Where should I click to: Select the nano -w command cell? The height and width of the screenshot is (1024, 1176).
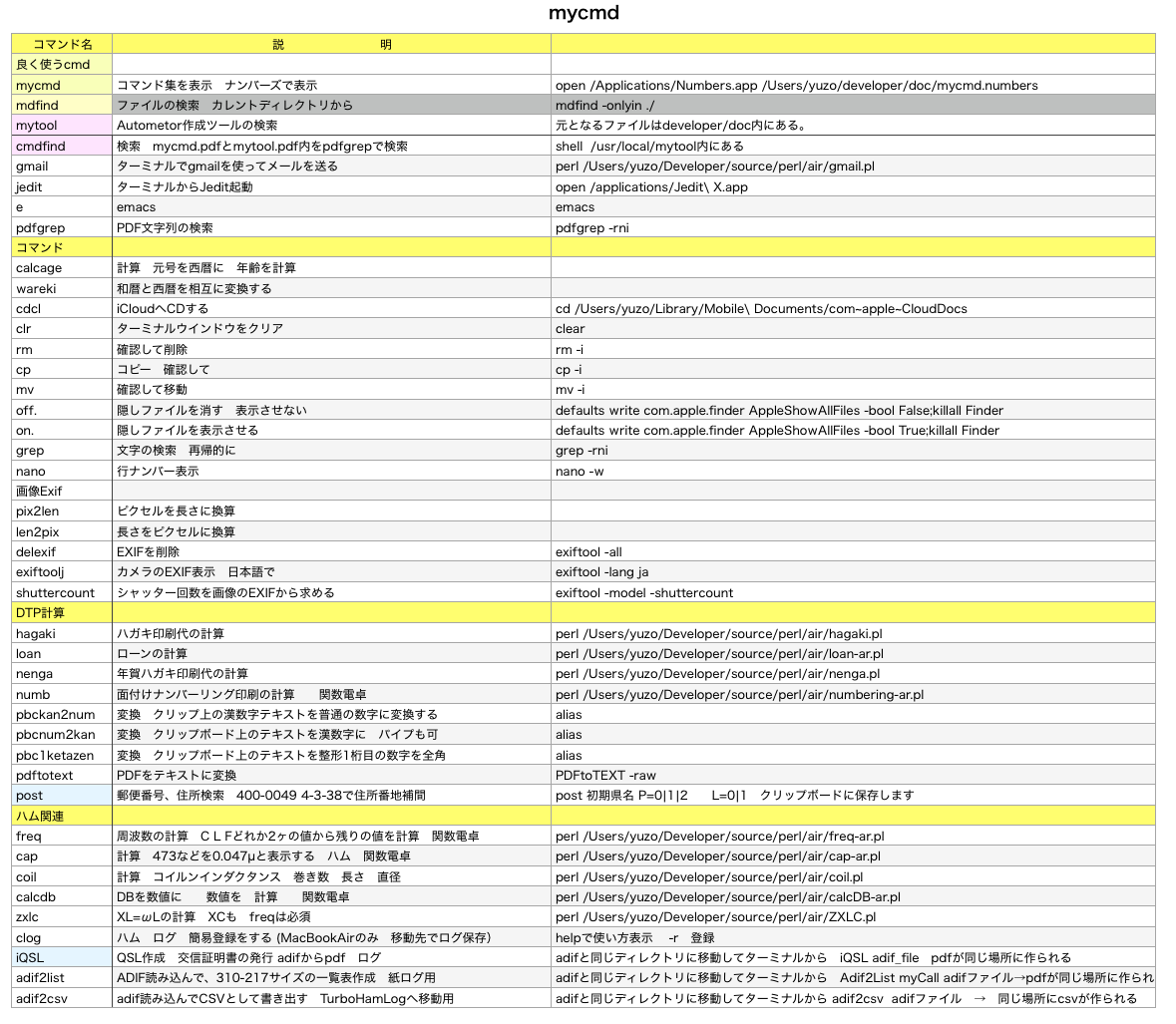click(x=853, y=471)
